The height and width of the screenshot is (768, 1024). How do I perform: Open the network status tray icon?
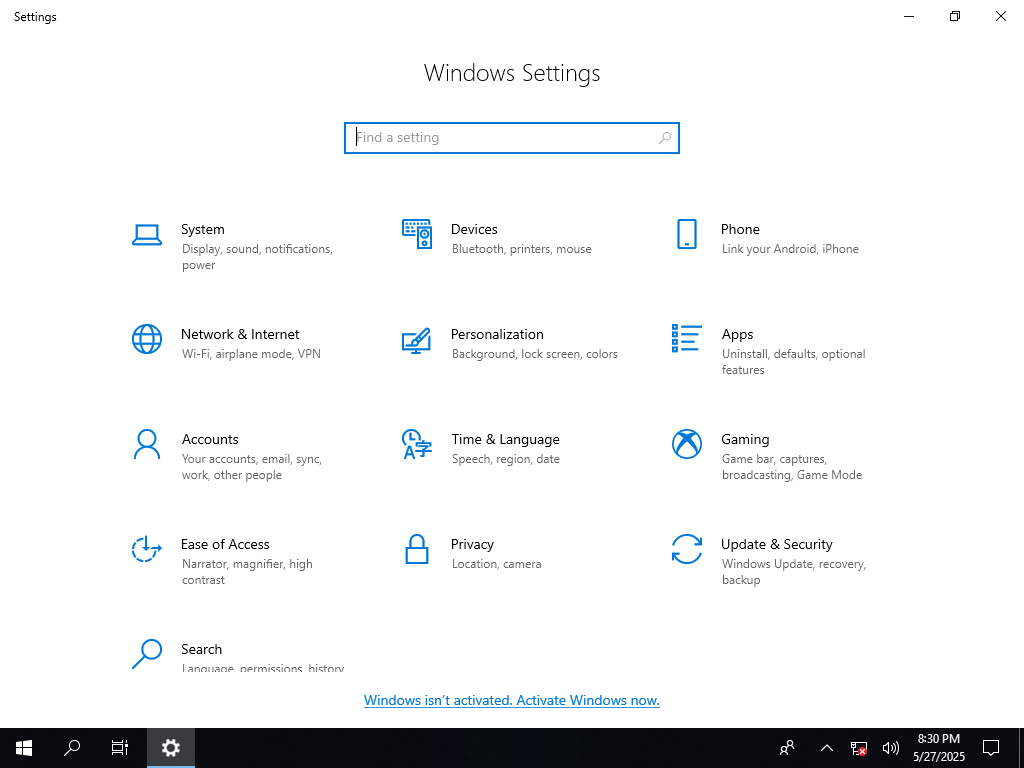(858, 748)
